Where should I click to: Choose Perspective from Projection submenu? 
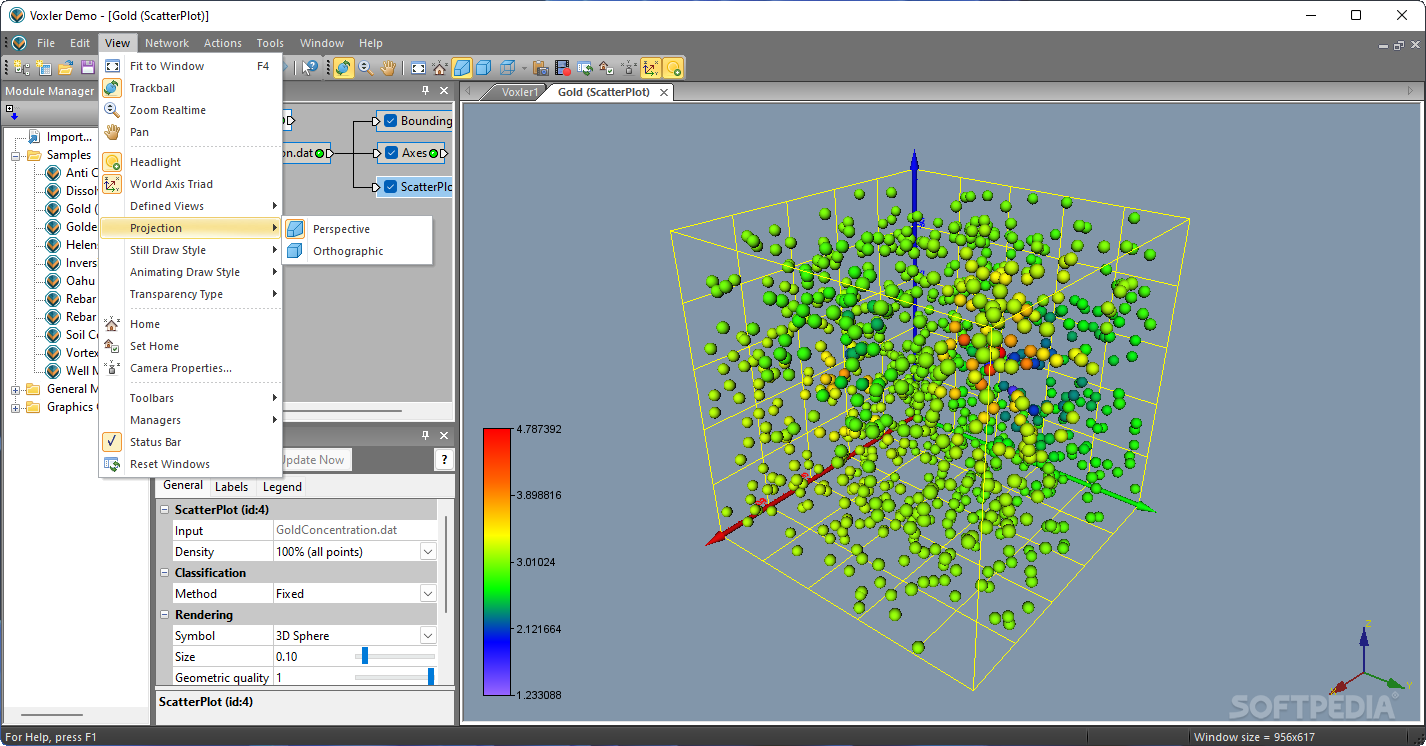tap(358, 229)
